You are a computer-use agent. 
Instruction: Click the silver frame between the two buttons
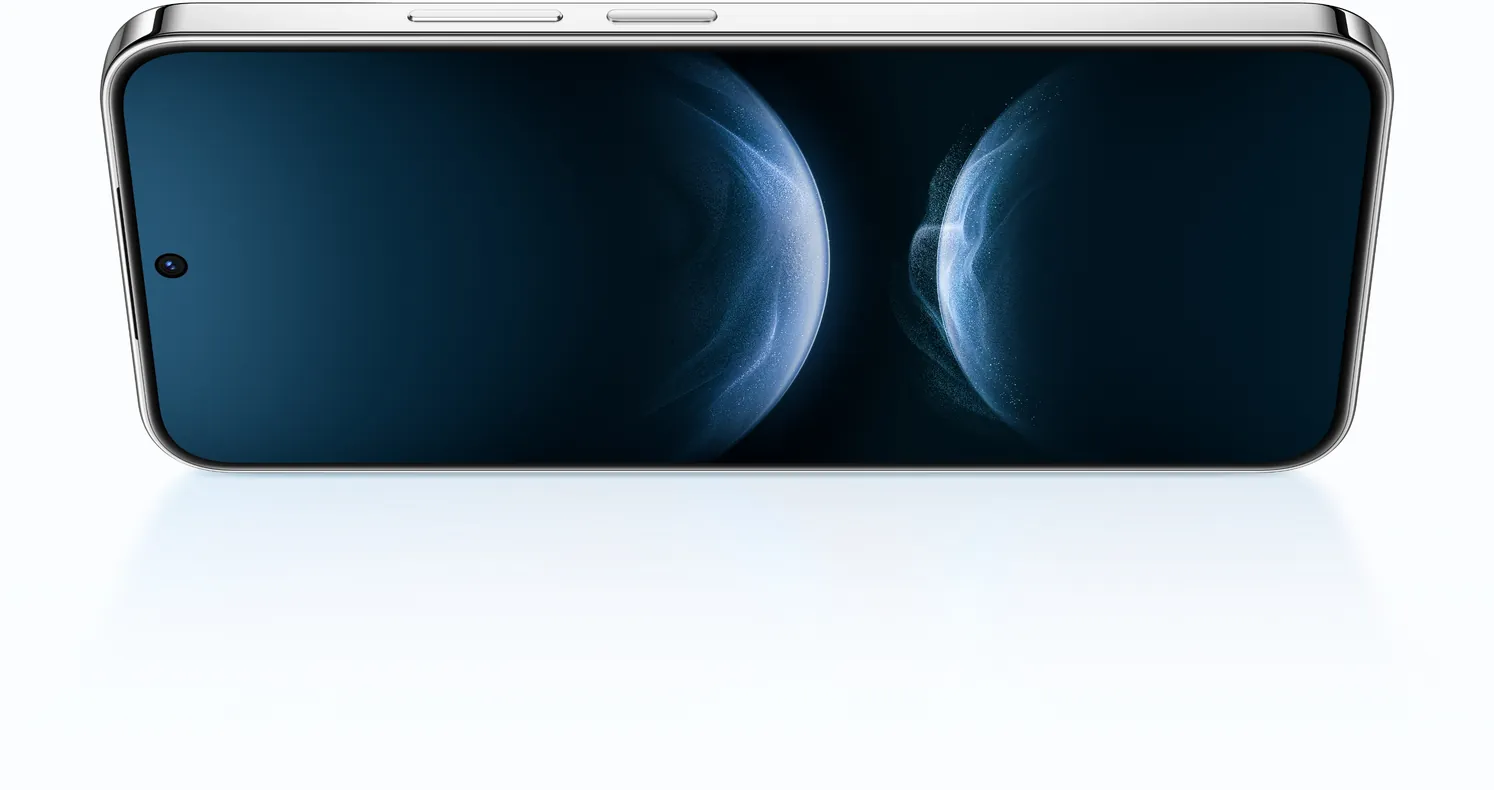585,16
